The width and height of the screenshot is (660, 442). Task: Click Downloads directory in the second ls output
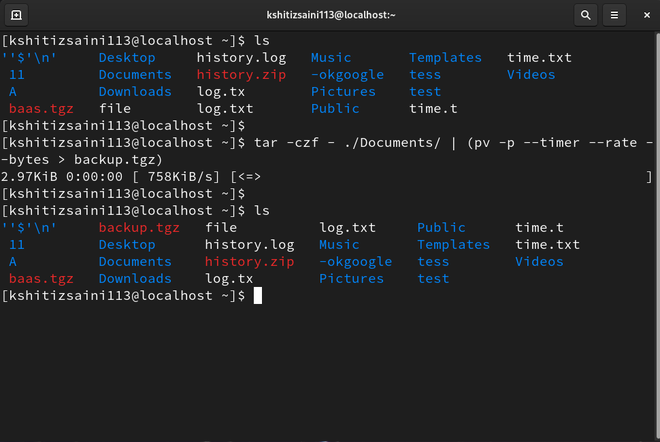[x=135, y=279]
